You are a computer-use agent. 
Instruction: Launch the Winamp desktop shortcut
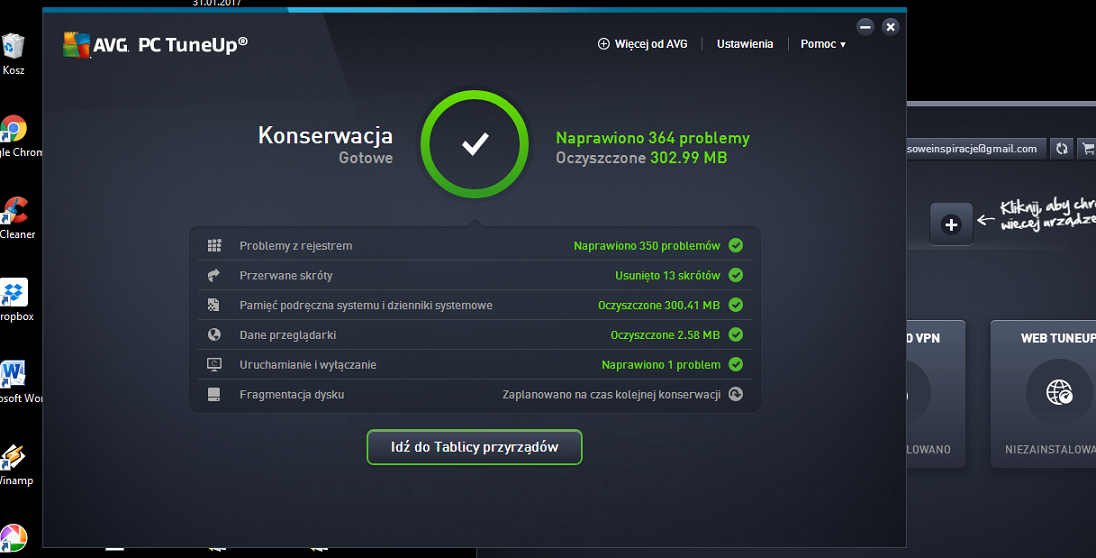click(13, 457)
